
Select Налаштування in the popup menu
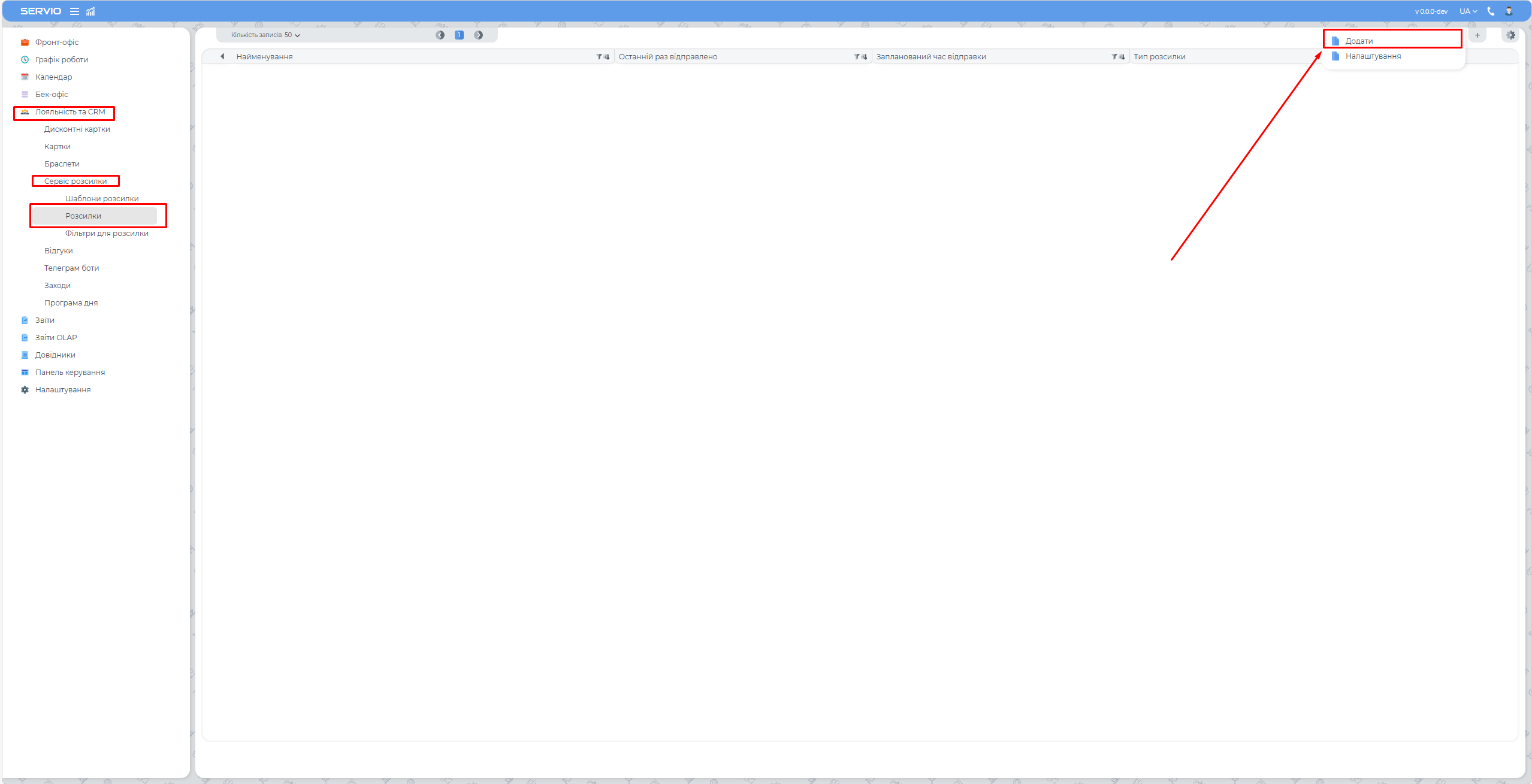coord(1373,56)
